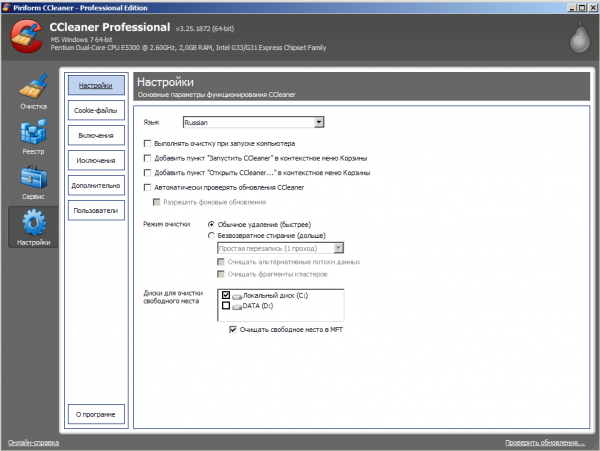Click the title bar CCleaner app icon
Screen dimensions: 600x451
click(7, 7)
